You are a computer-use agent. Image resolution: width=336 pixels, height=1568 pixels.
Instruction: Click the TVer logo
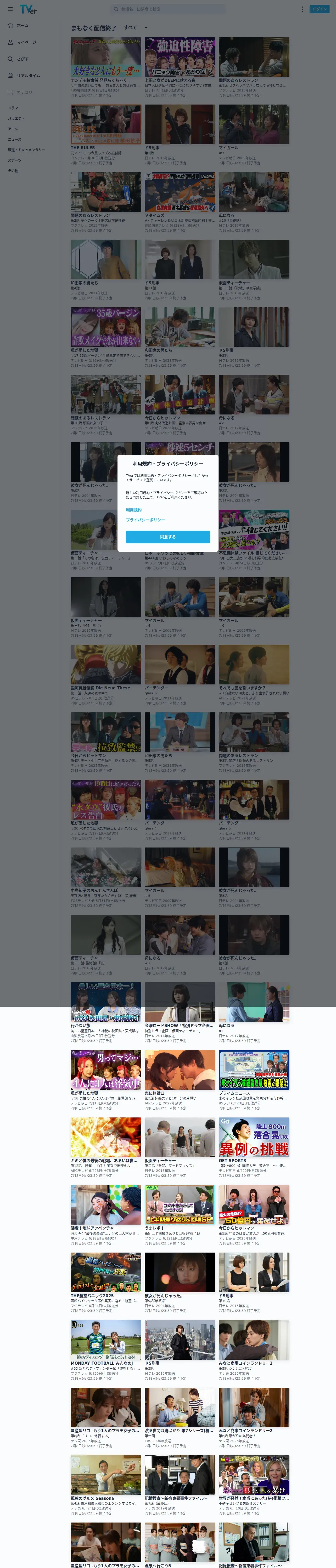pos(27,9)
